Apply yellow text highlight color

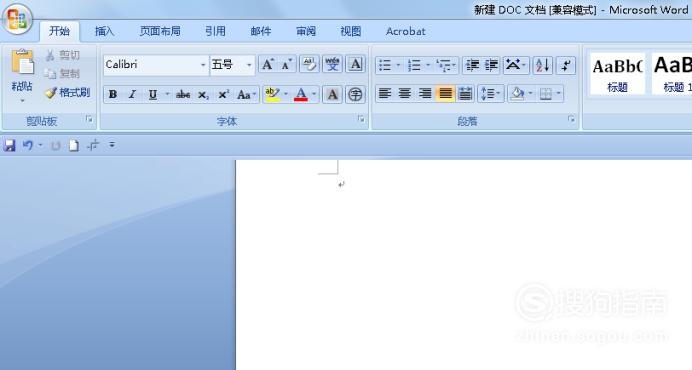coord(272,94)
